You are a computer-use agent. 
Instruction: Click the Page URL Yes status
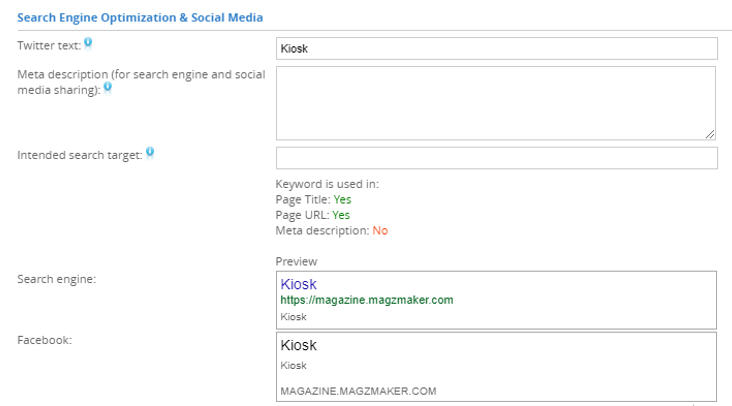click(341, 215)
